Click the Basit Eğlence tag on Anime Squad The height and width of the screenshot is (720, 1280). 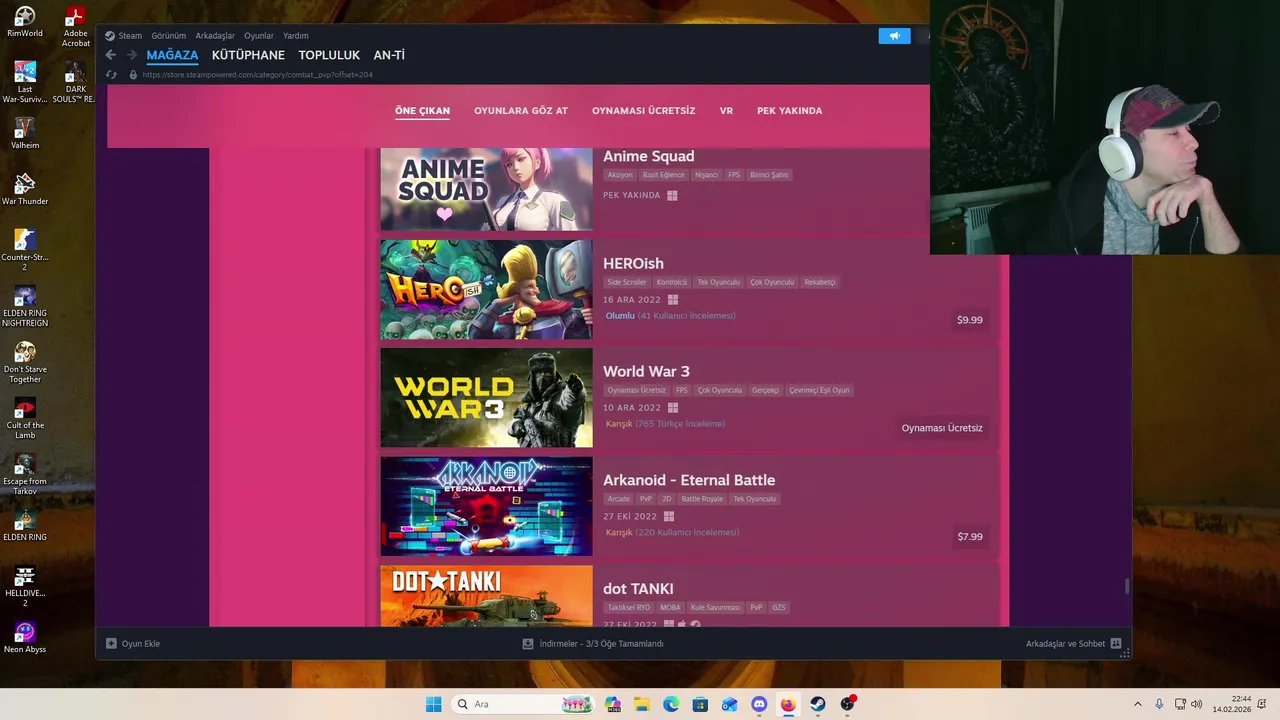point(664,175)
